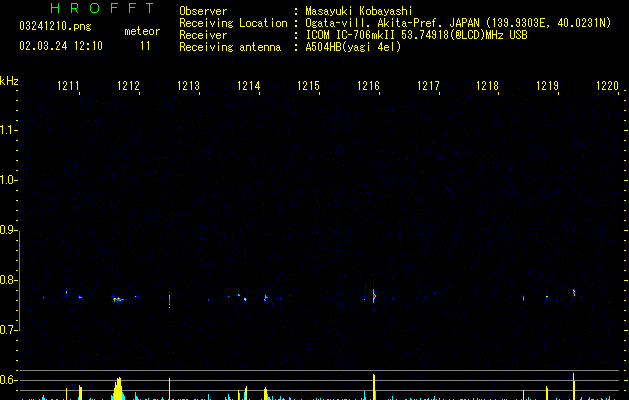Click the HROFFT title text
The image size is (629, 400).
point(102,8)
